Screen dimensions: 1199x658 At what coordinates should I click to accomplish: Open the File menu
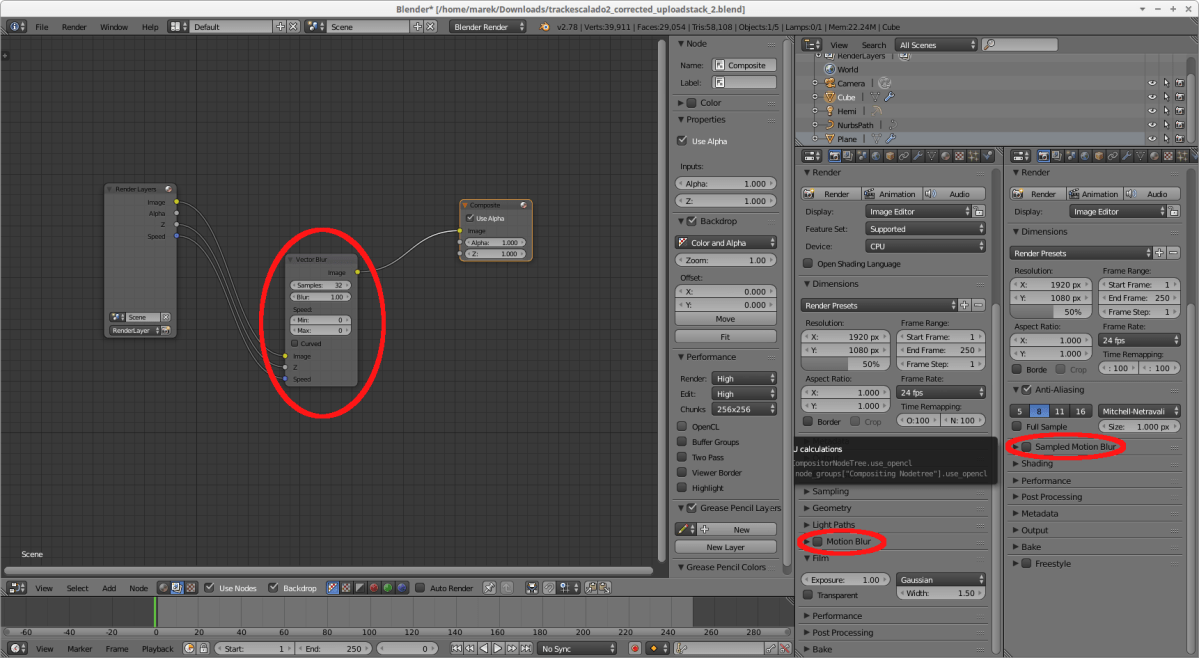pyautogui.click(x=42, y=27)
